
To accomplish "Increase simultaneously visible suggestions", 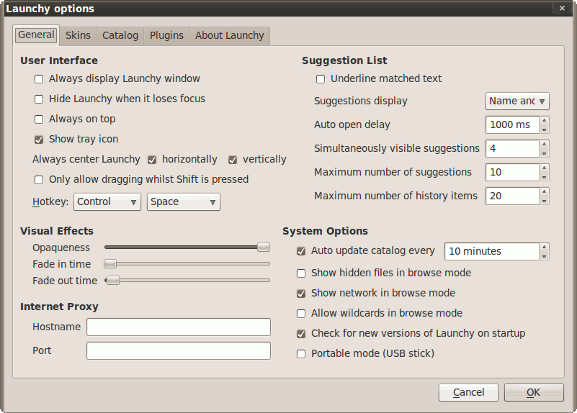I will [x=544, y=144].
